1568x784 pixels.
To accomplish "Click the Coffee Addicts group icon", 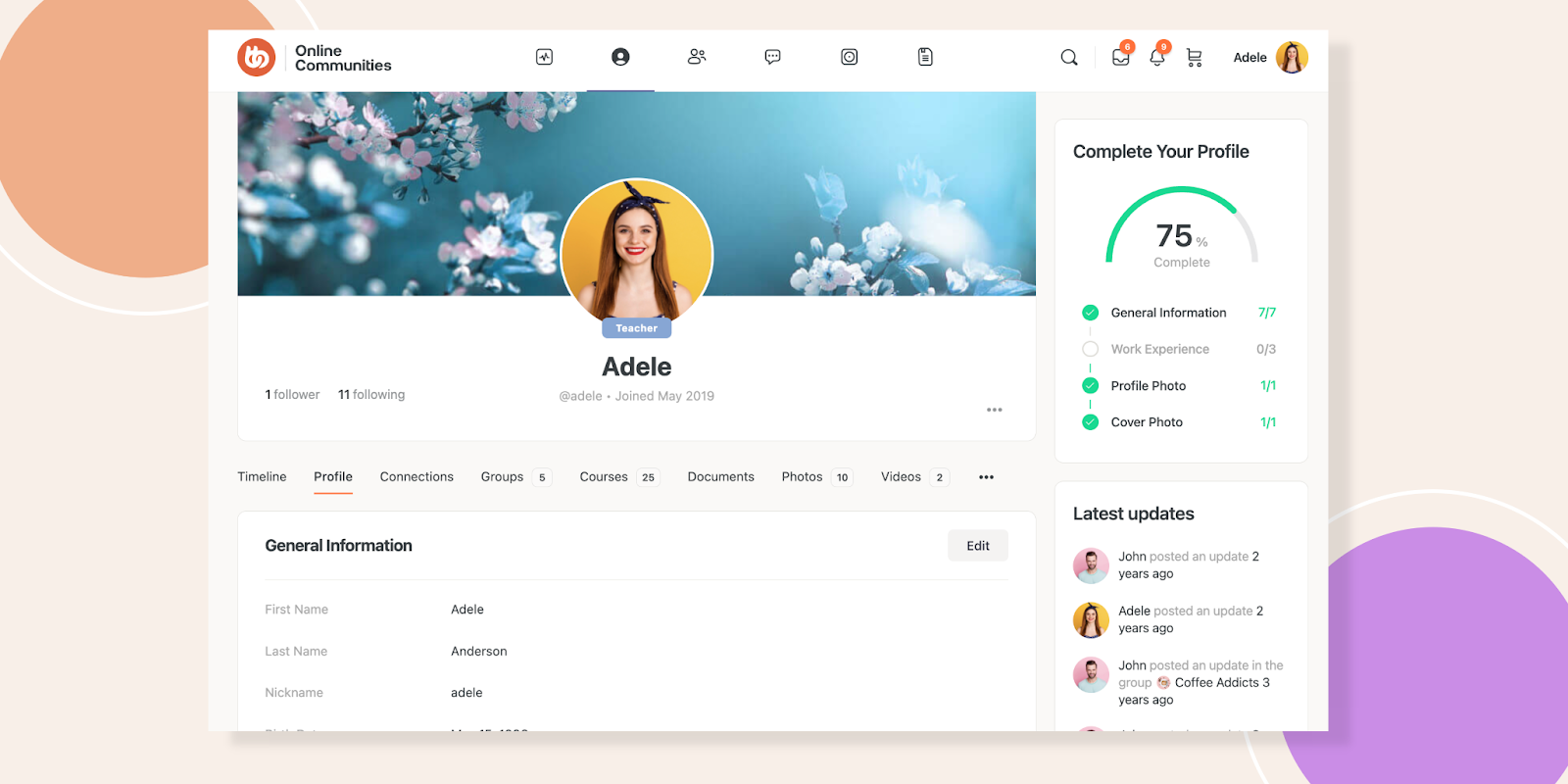I will (1163, 683).
